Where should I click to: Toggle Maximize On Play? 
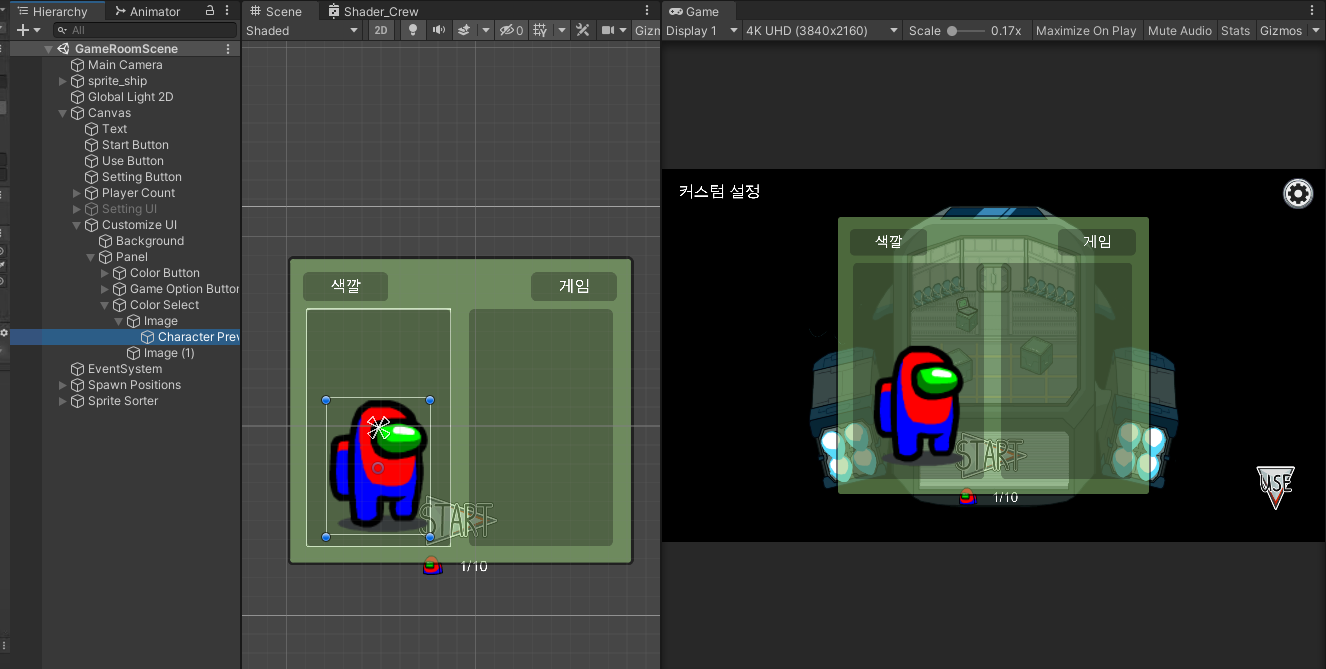point(1086,30)
